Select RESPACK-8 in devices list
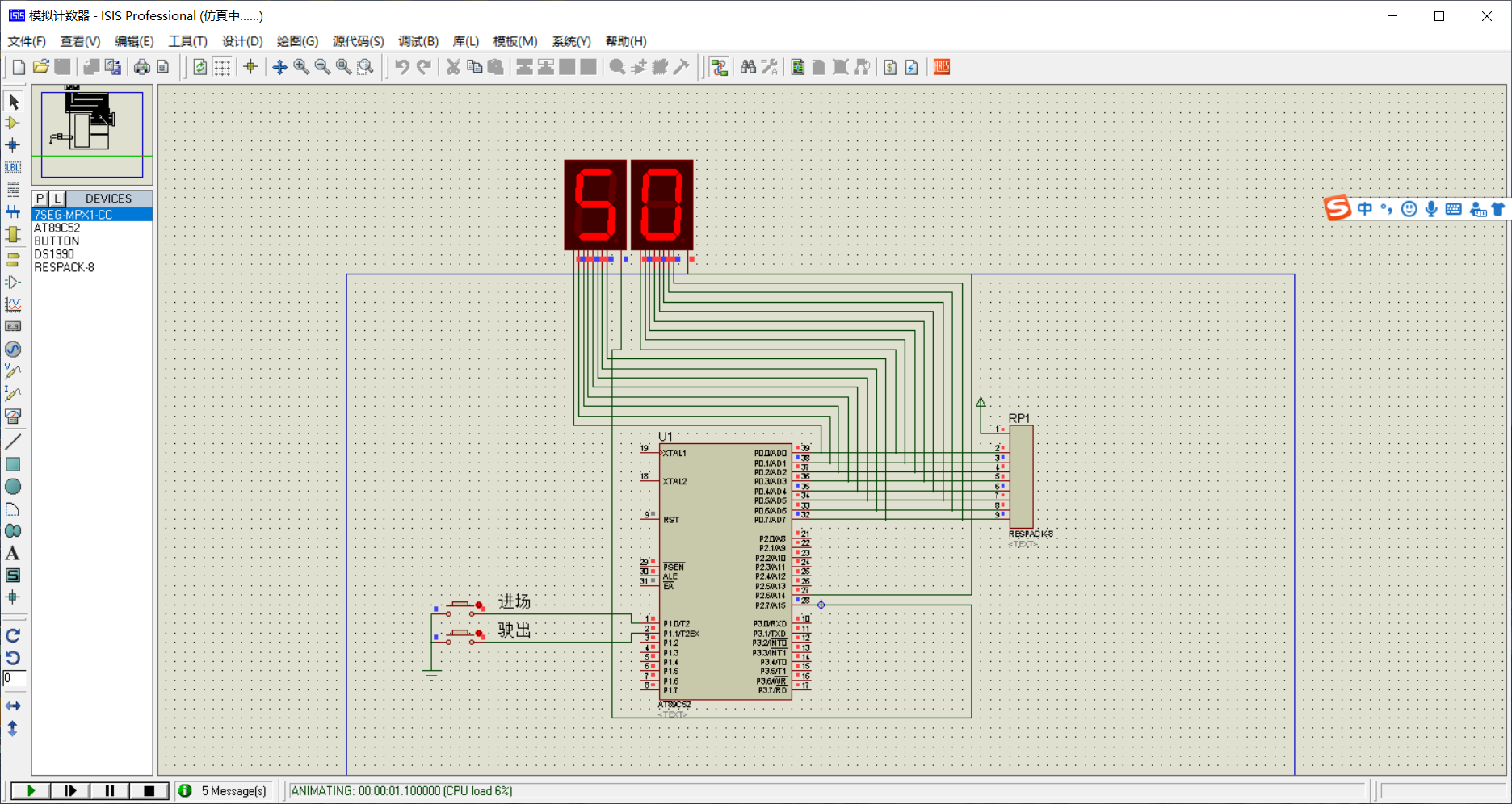Viewport: 1512px width, 804px height. click(92, 267)
